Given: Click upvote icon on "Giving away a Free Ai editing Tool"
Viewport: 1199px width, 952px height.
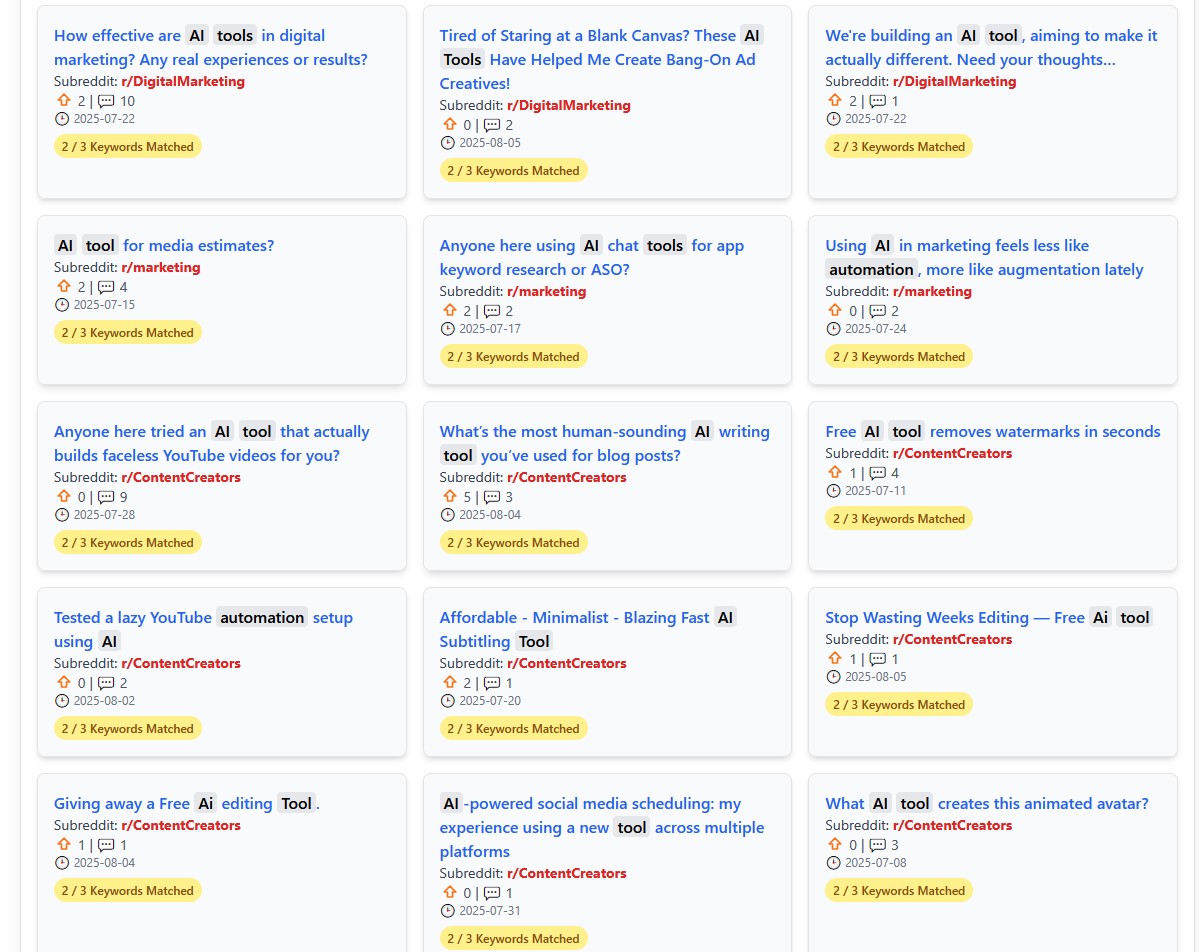Looking at the screenshot, I should pos(64,845).
